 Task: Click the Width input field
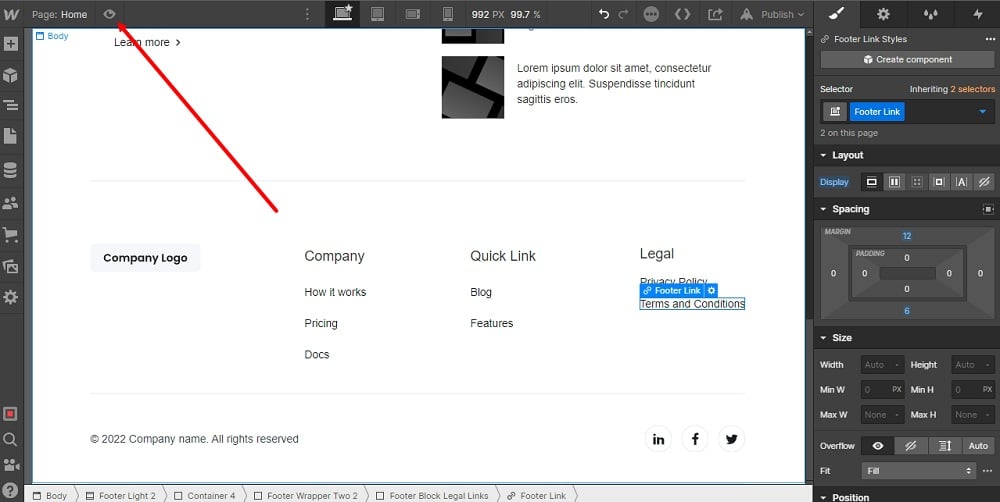coord(882,365)
